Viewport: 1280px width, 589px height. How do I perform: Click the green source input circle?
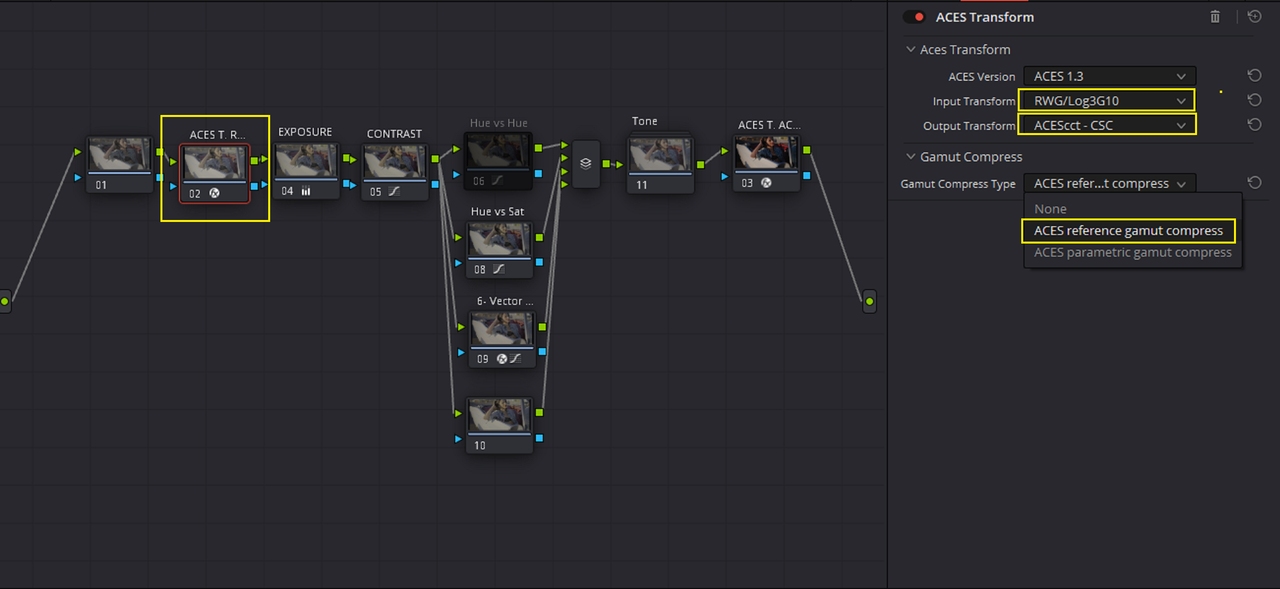(4, 301)
